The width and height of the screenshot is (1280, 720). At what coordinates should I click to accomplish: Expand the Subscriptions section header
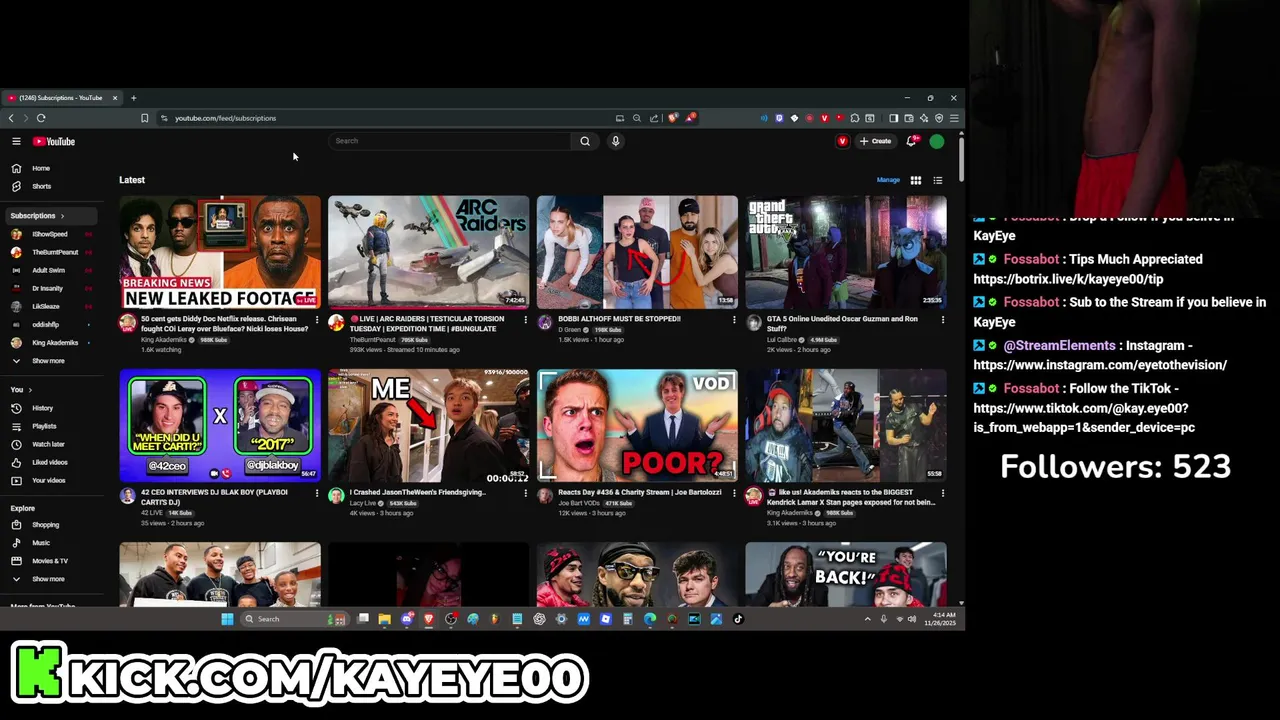37,216
